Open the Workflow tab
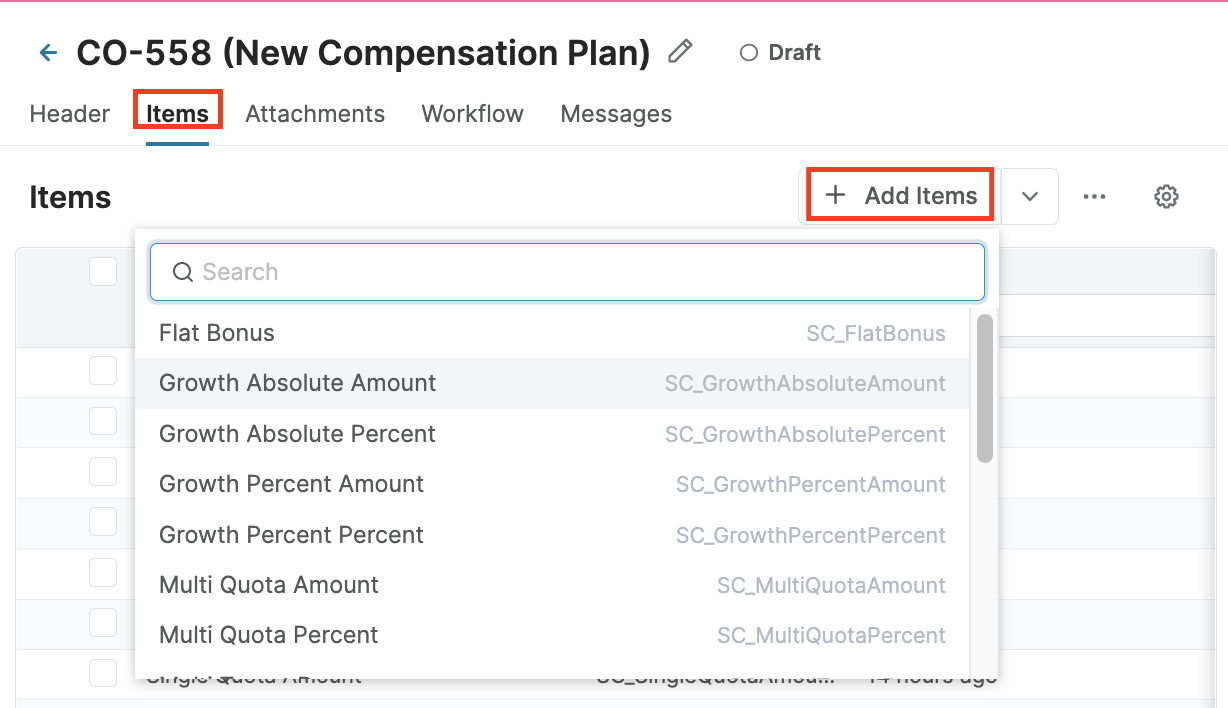The image size is (1228, 708). point(472,114)
